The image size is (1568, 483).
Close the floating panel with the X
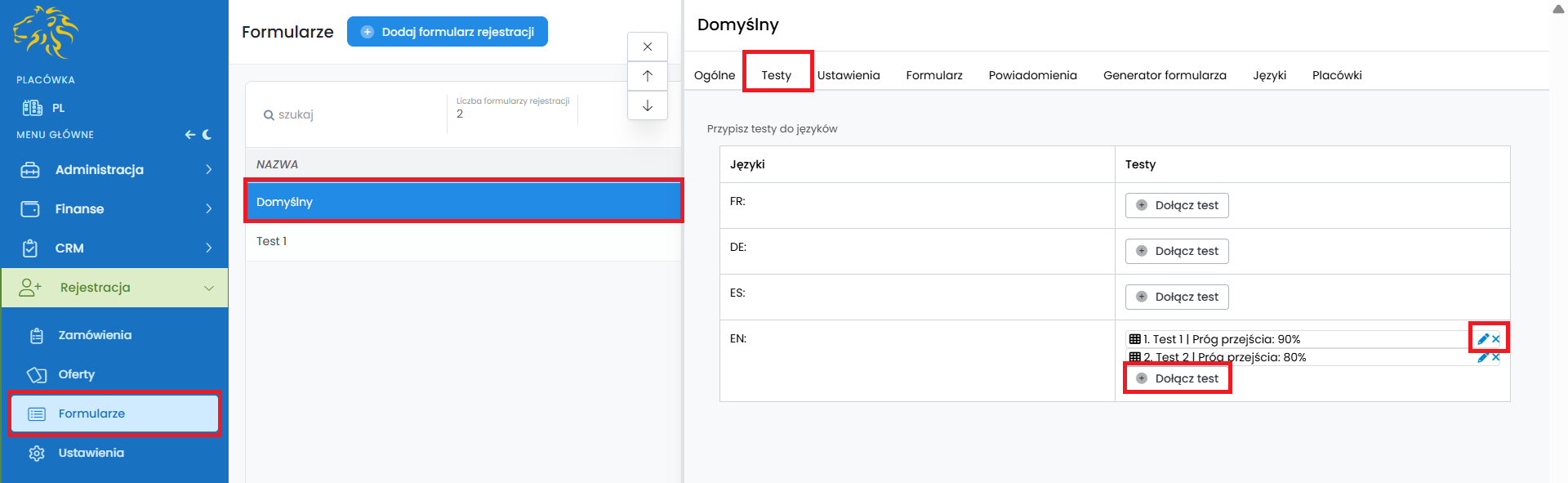coord(648,47)
